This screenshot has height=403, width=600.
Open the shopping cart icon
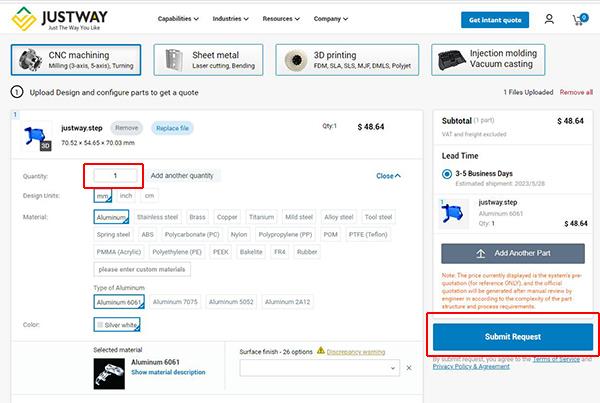(x=579, y=19)
